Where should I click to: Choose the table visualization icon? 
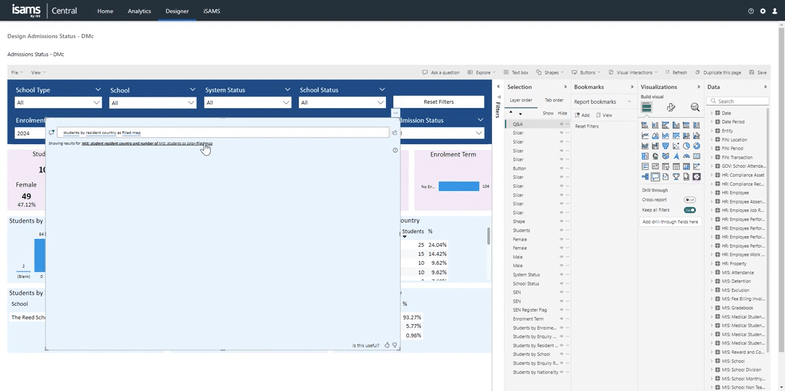[x=676, y=167]
